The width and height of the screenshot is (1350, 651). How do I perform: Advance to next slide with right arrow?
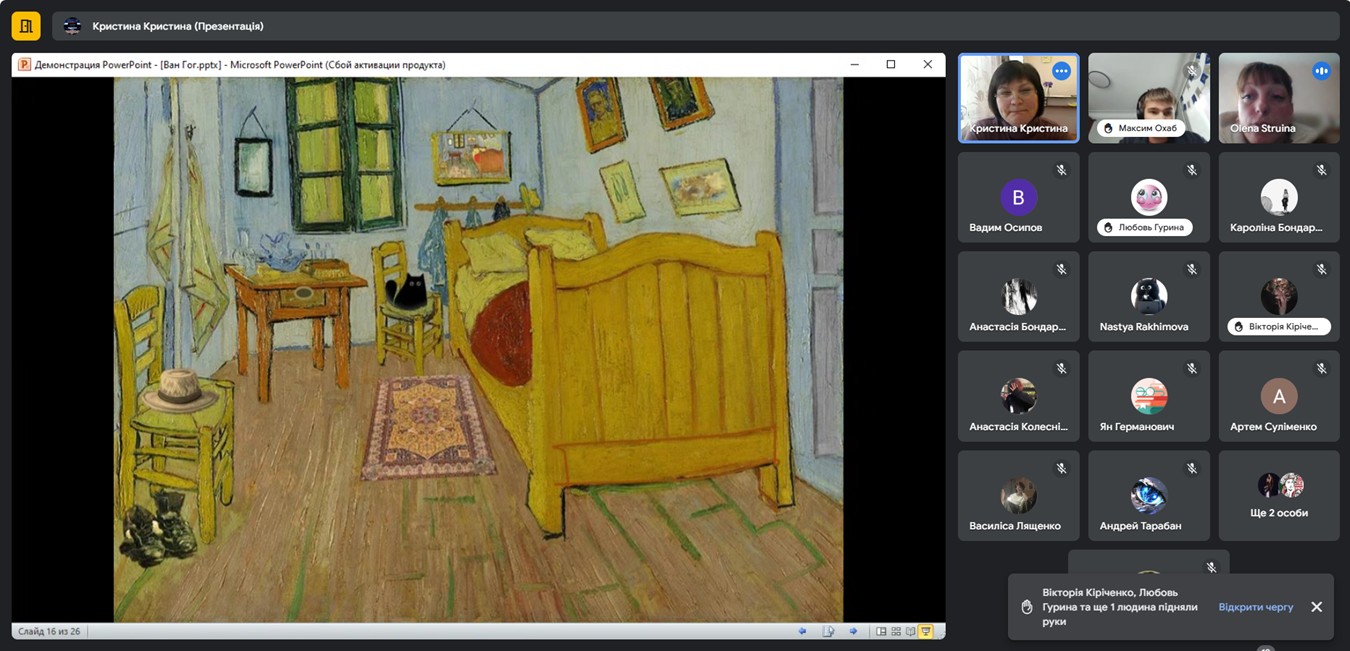[853, 631]
